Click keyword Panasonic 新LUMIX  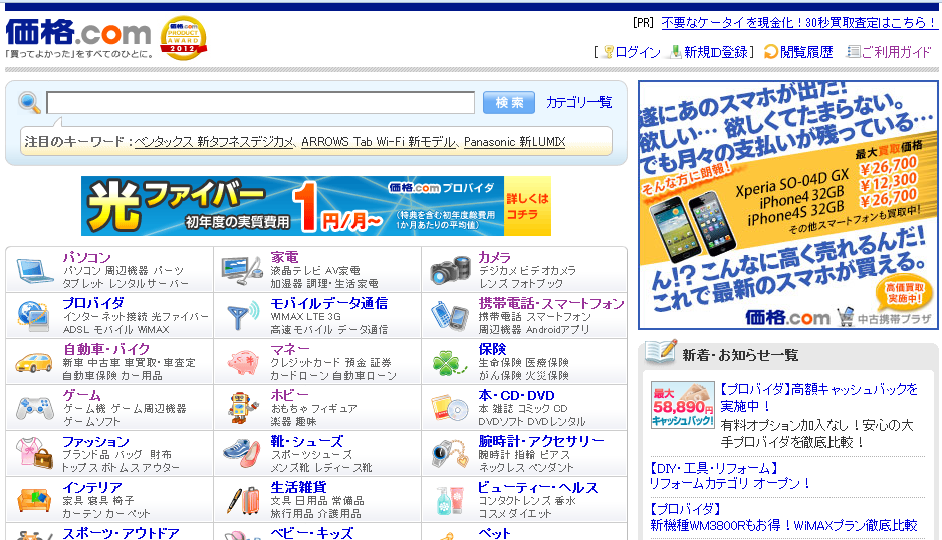(514, 142)
